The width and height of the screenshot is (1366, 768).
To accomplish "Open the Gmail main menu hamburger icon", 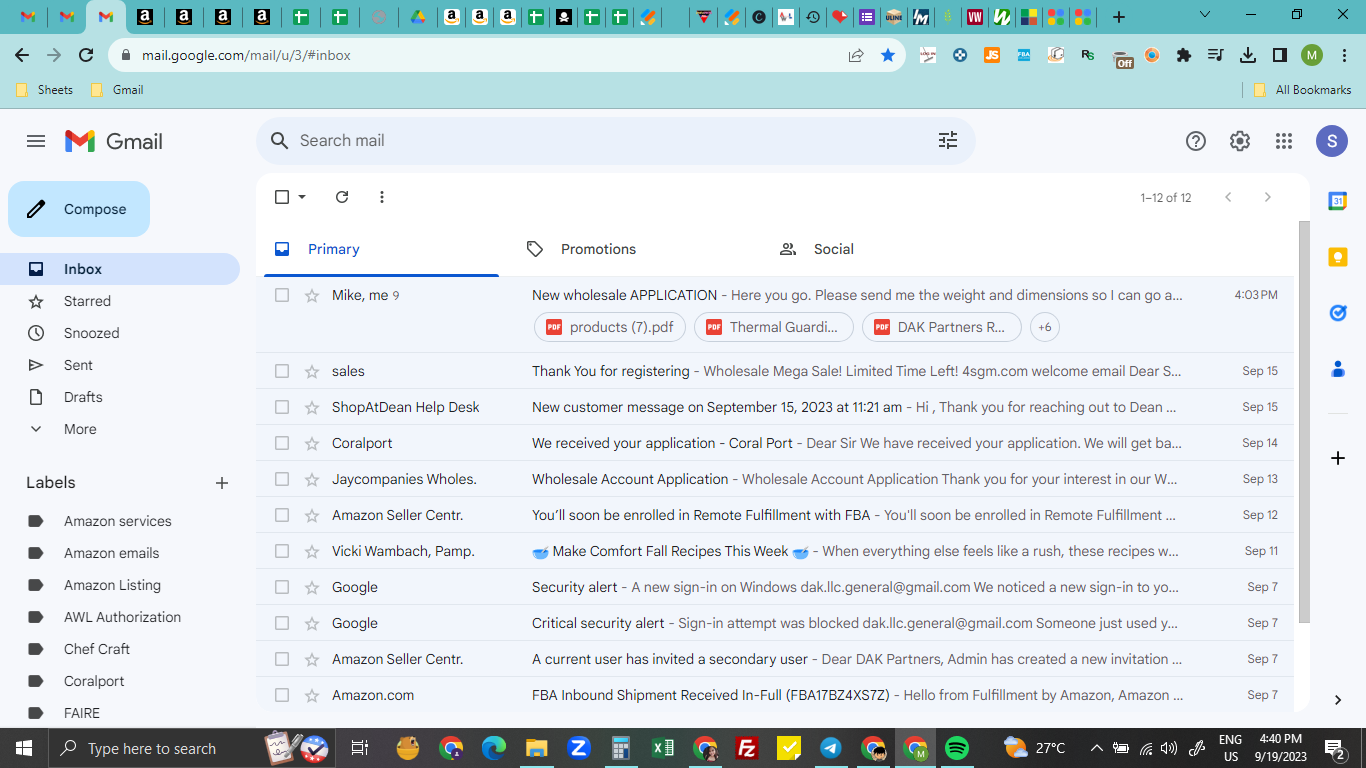I will click(x=36, y=141).
